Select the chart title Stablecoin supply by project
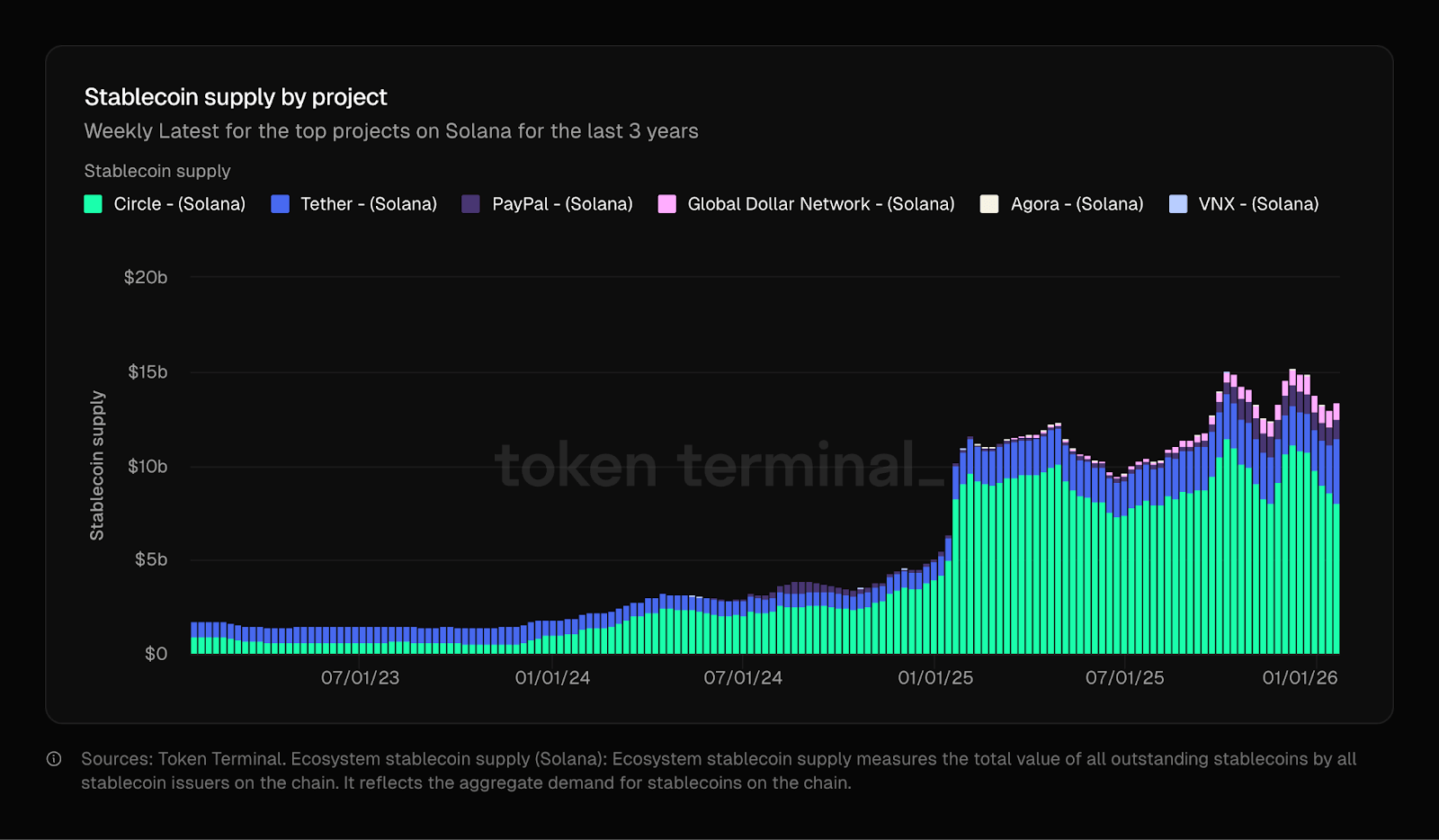 click(x=236, y=97)
